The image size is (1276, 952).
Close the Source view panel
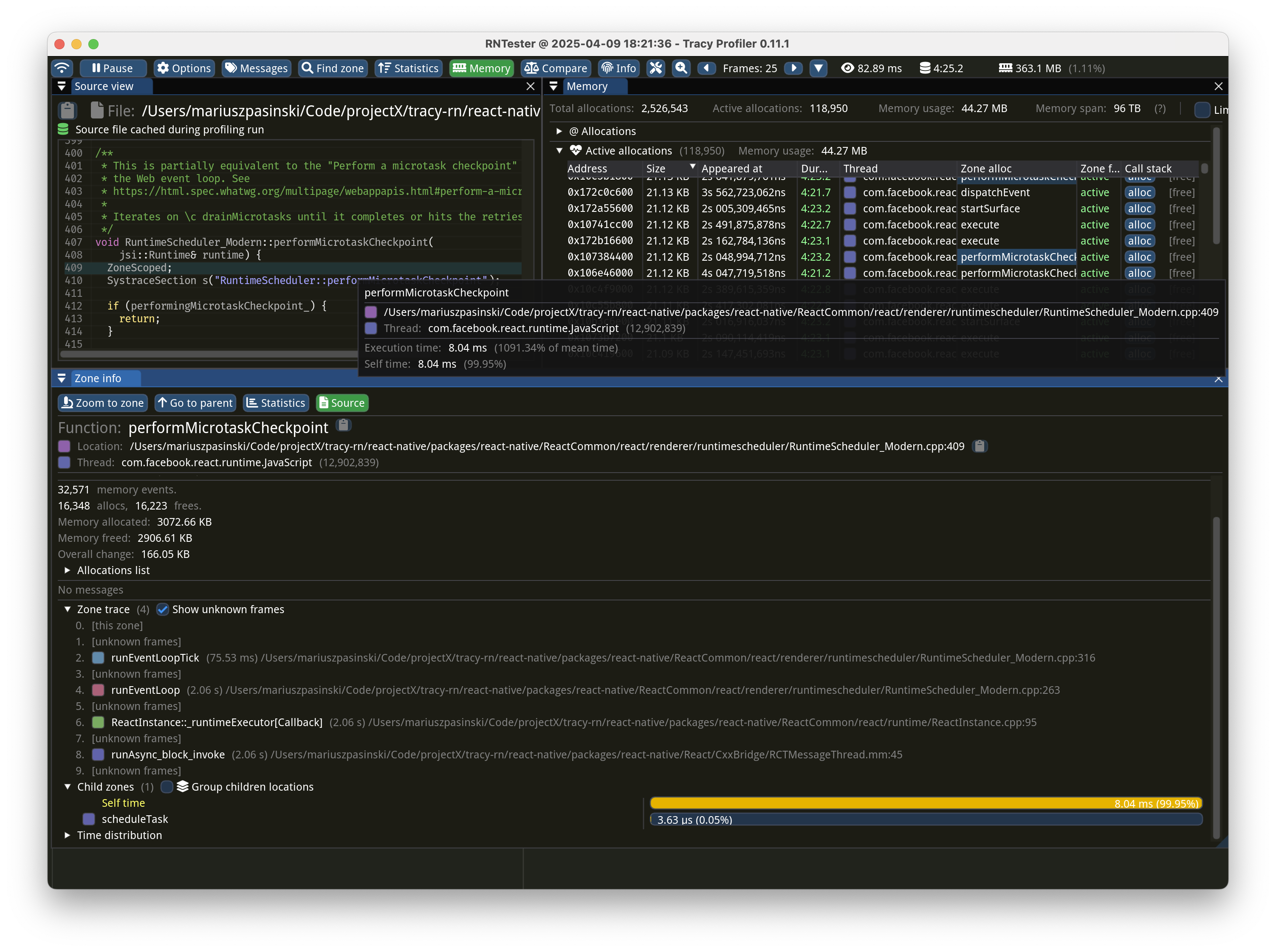tap(530, 87)
